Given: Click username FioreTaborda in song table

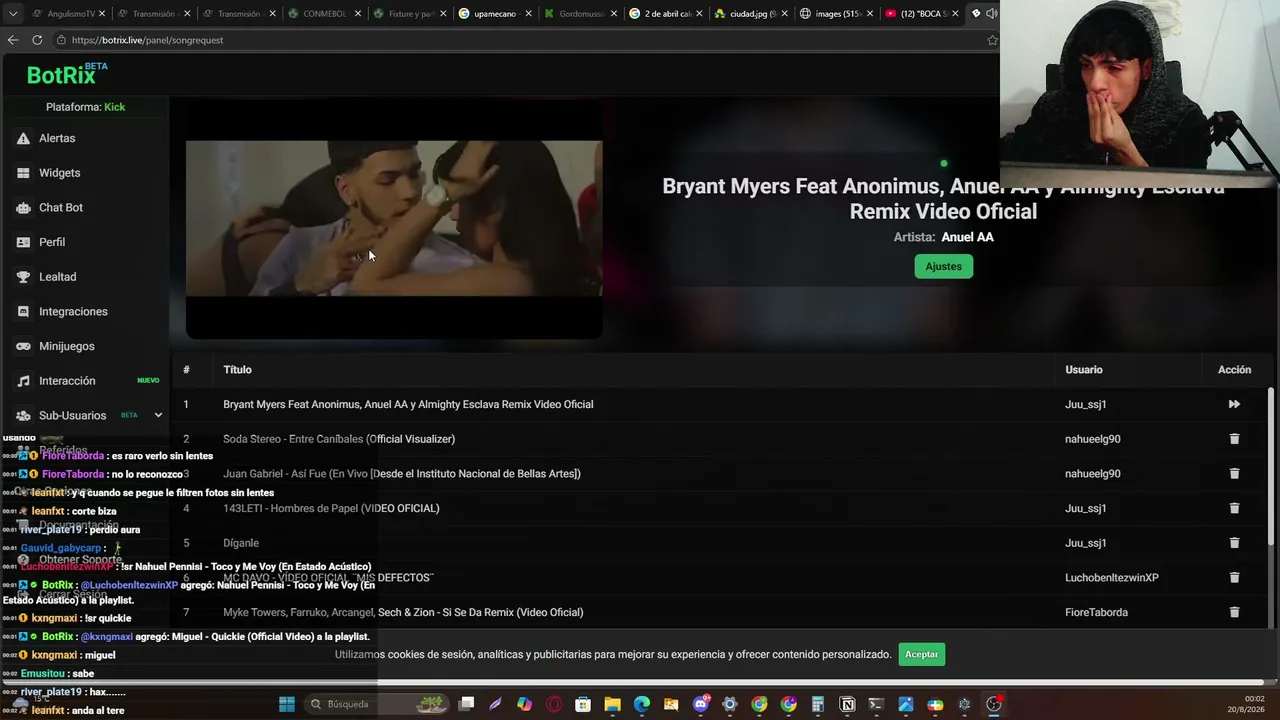Looking at the screenshot, I should [1096, 612].
